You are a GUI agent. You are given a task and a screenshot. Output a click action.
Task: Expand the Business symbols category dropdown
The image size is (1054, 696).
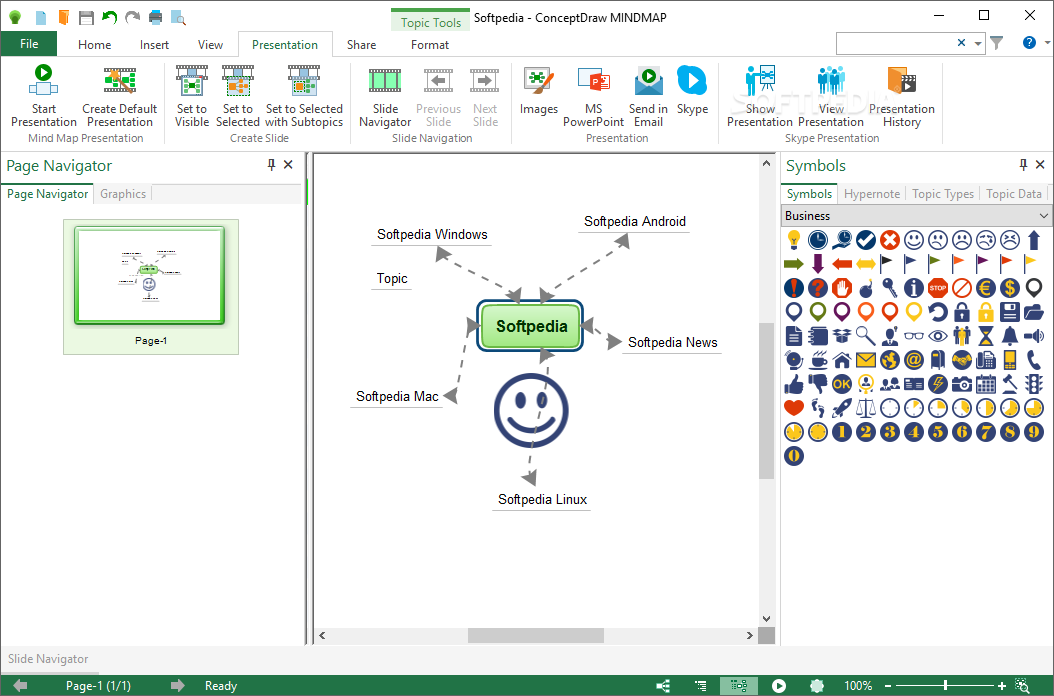tap(1043, 216)
